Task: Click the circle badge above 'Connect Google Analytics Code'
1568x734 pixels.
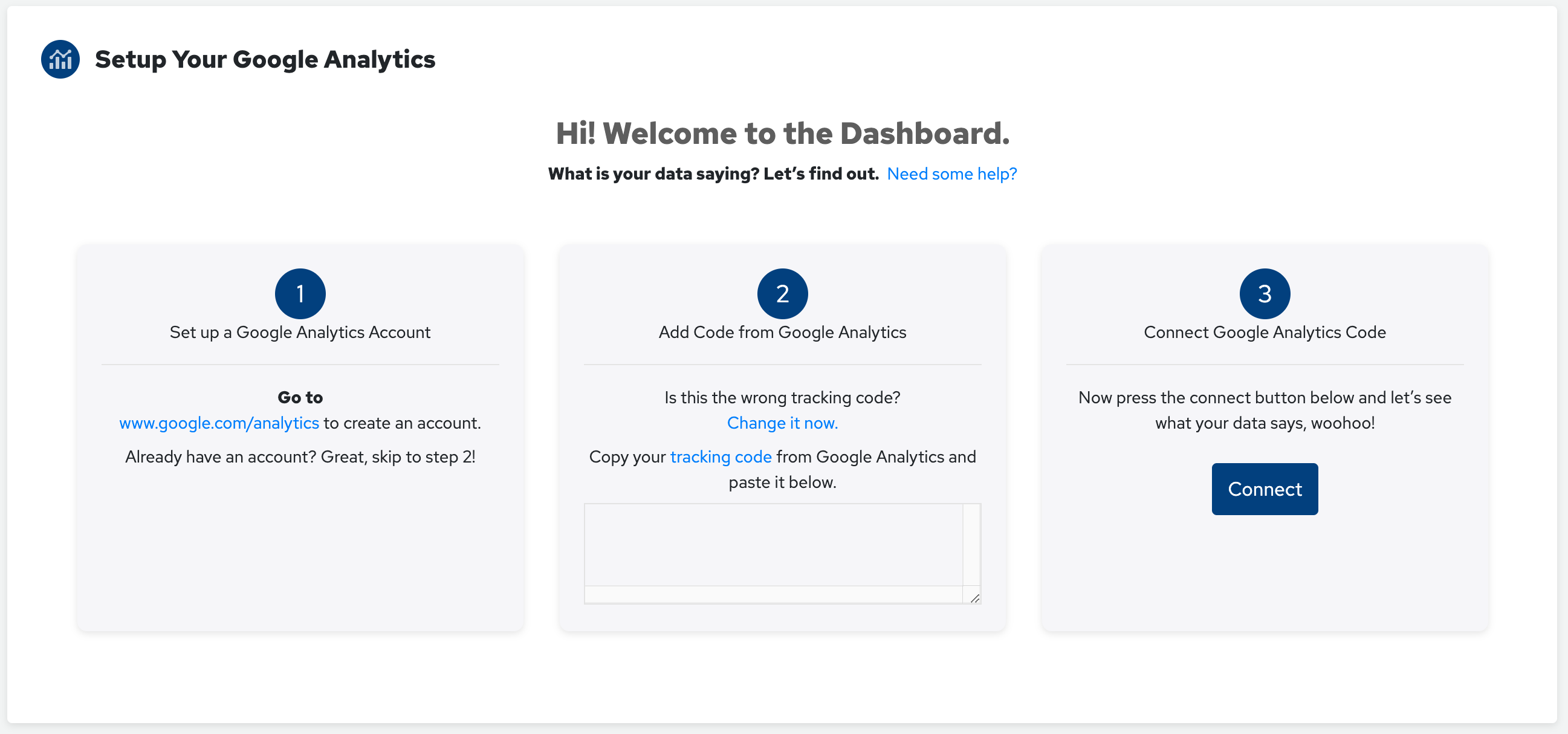Action: click(x=1265, y=293)
